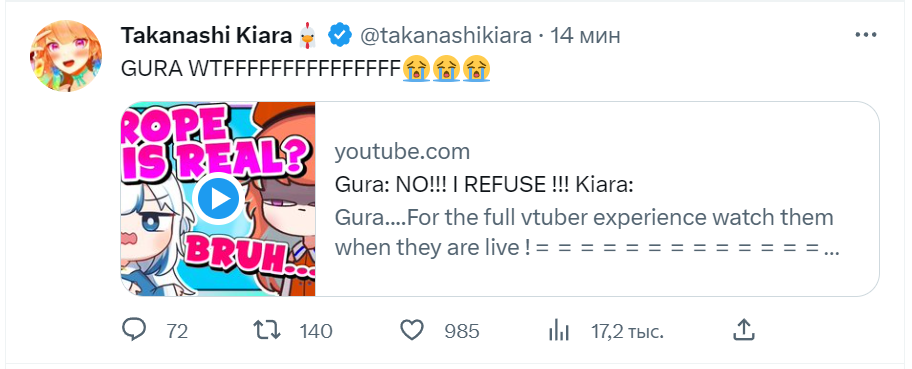912x369 pixels.
Task: Like the tweet with the heart icon
Action: pyautogui.click(x=412, y=331)
